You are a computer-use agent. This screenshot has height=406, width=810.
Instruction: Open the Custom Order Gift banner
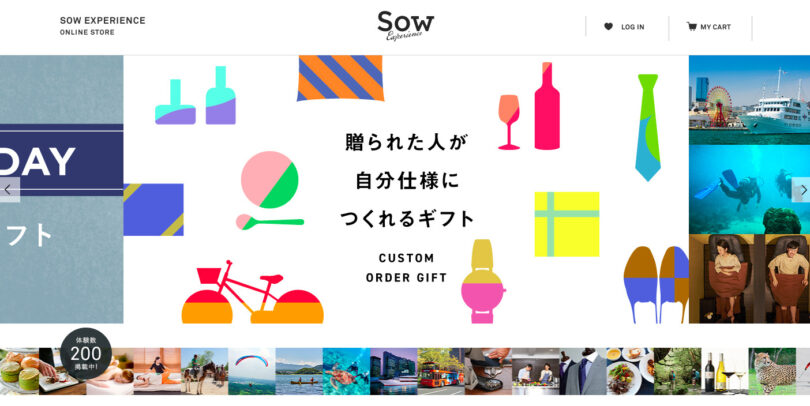tap(406, 189)
